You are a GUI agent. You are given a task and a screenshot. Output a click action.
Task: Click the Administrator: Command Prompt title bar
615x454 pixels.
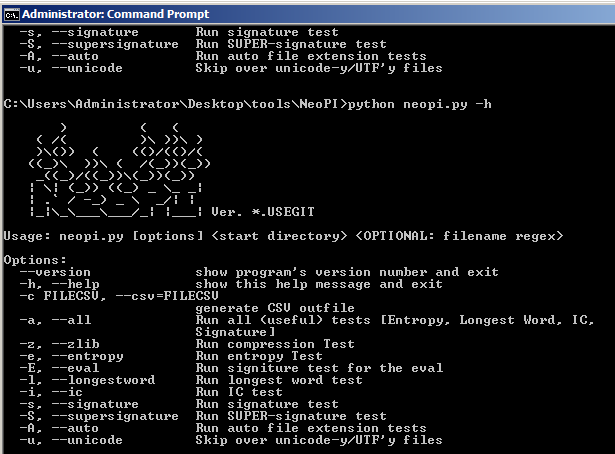click(308, 15)
